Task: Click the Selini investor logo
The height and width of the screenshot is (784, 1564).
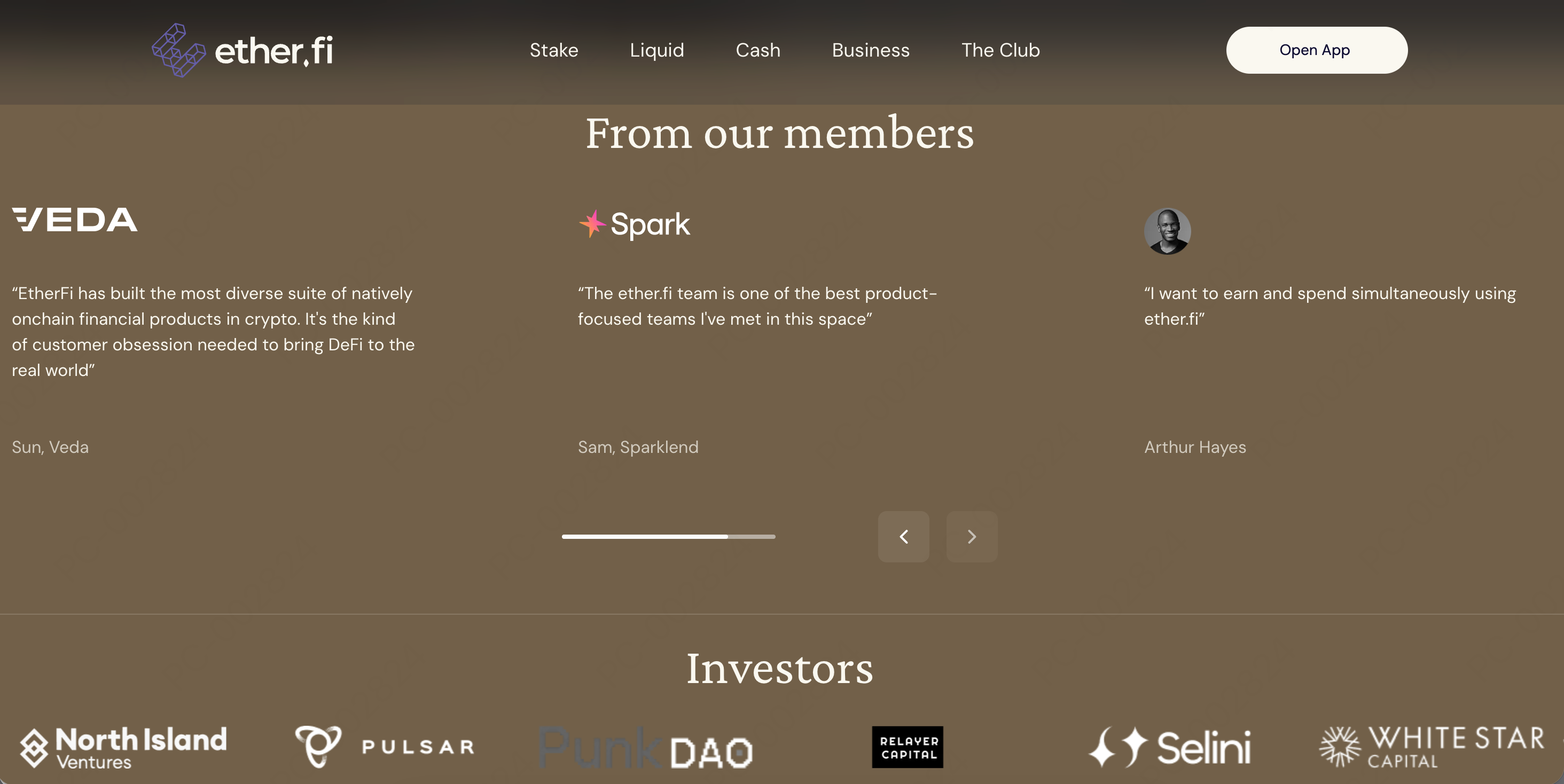Action: tap(1170, 747)
